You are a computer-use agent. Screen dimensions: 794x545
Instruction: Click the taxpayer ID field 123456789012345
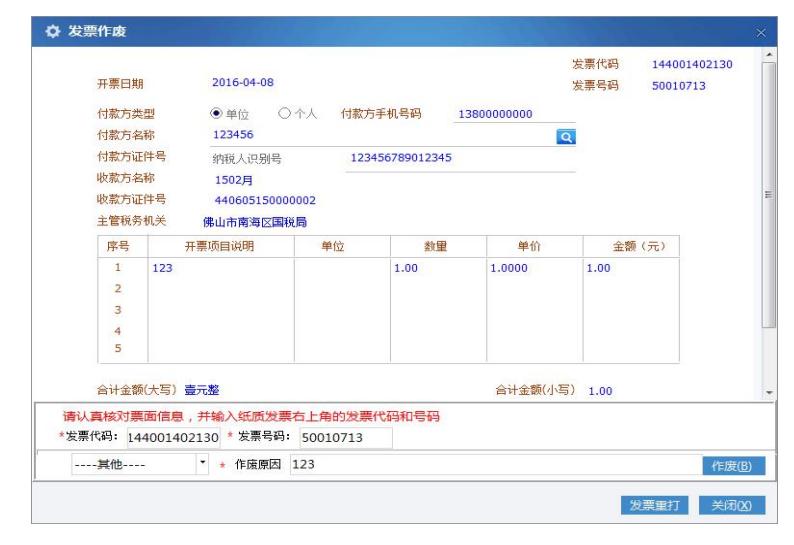click(x=460, y=159)
